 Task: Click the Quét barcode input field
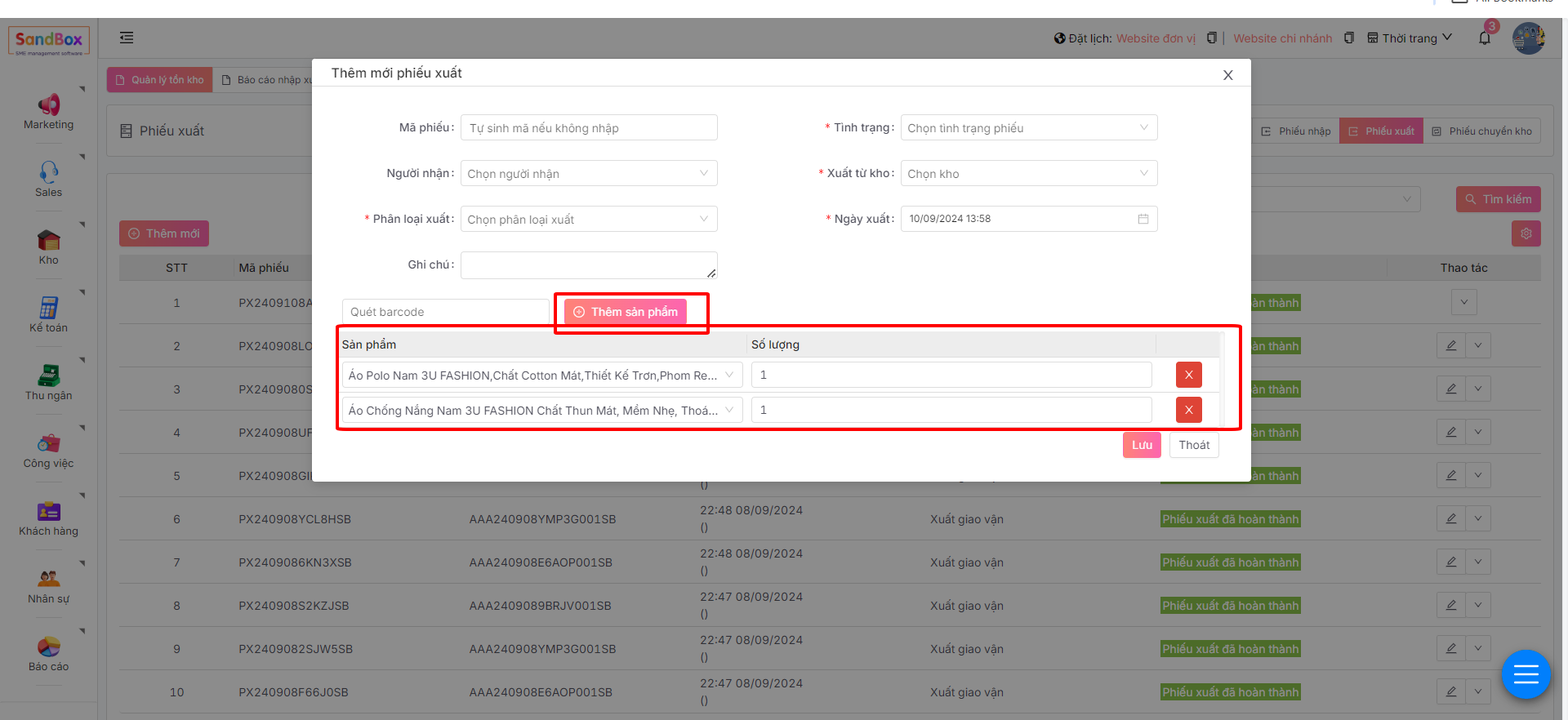445,312
